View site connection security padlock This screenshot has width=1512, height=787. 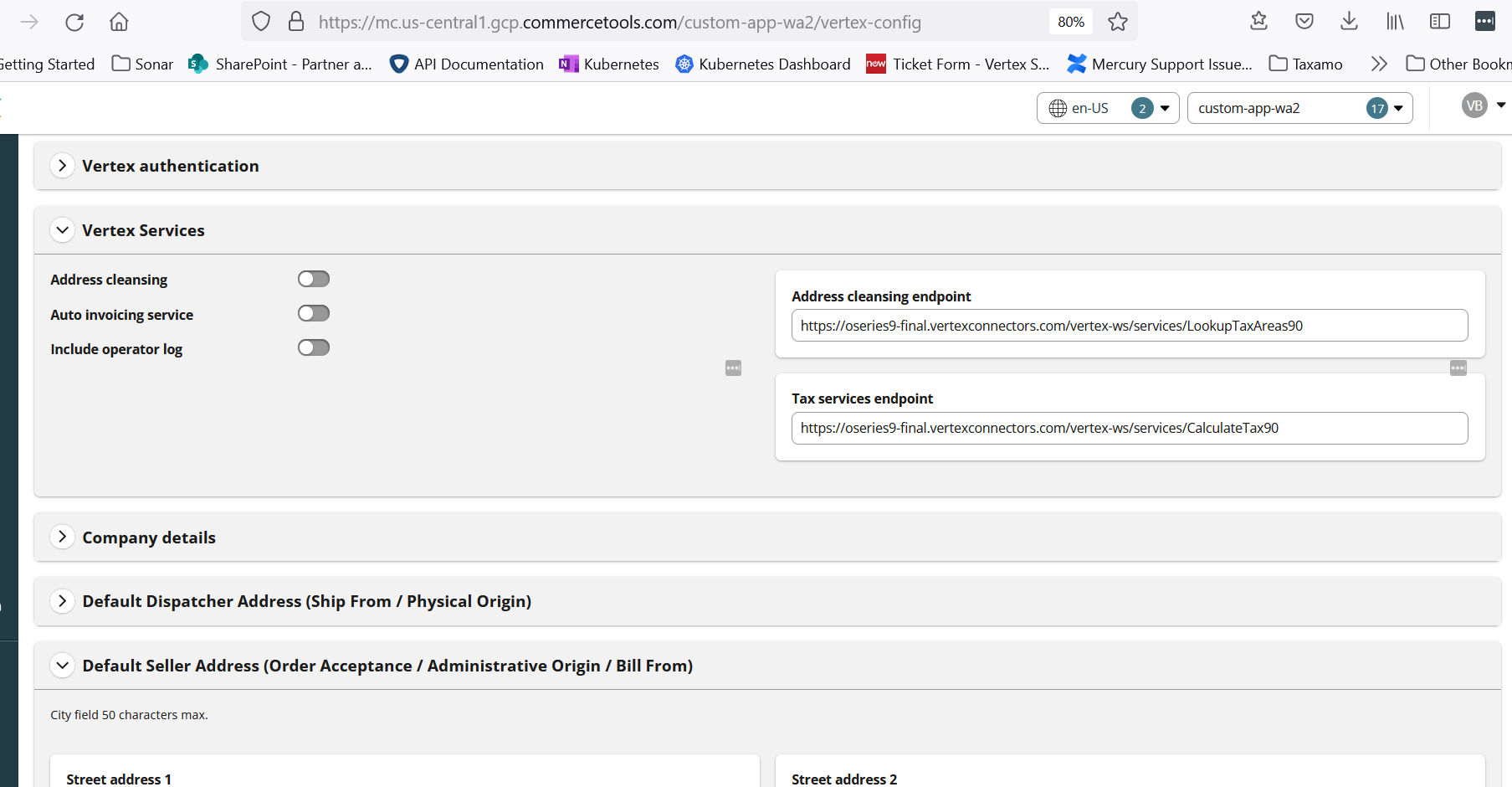click(296, 22)
